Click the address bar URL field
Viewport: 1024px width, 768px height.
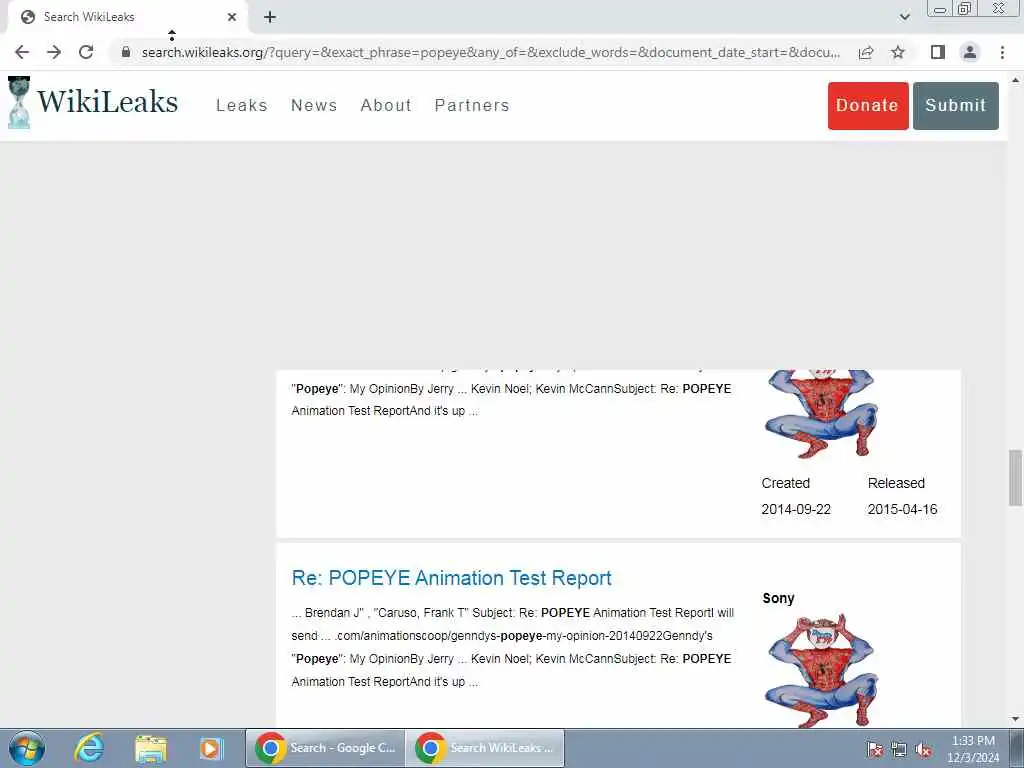click(x=490, y=52)
